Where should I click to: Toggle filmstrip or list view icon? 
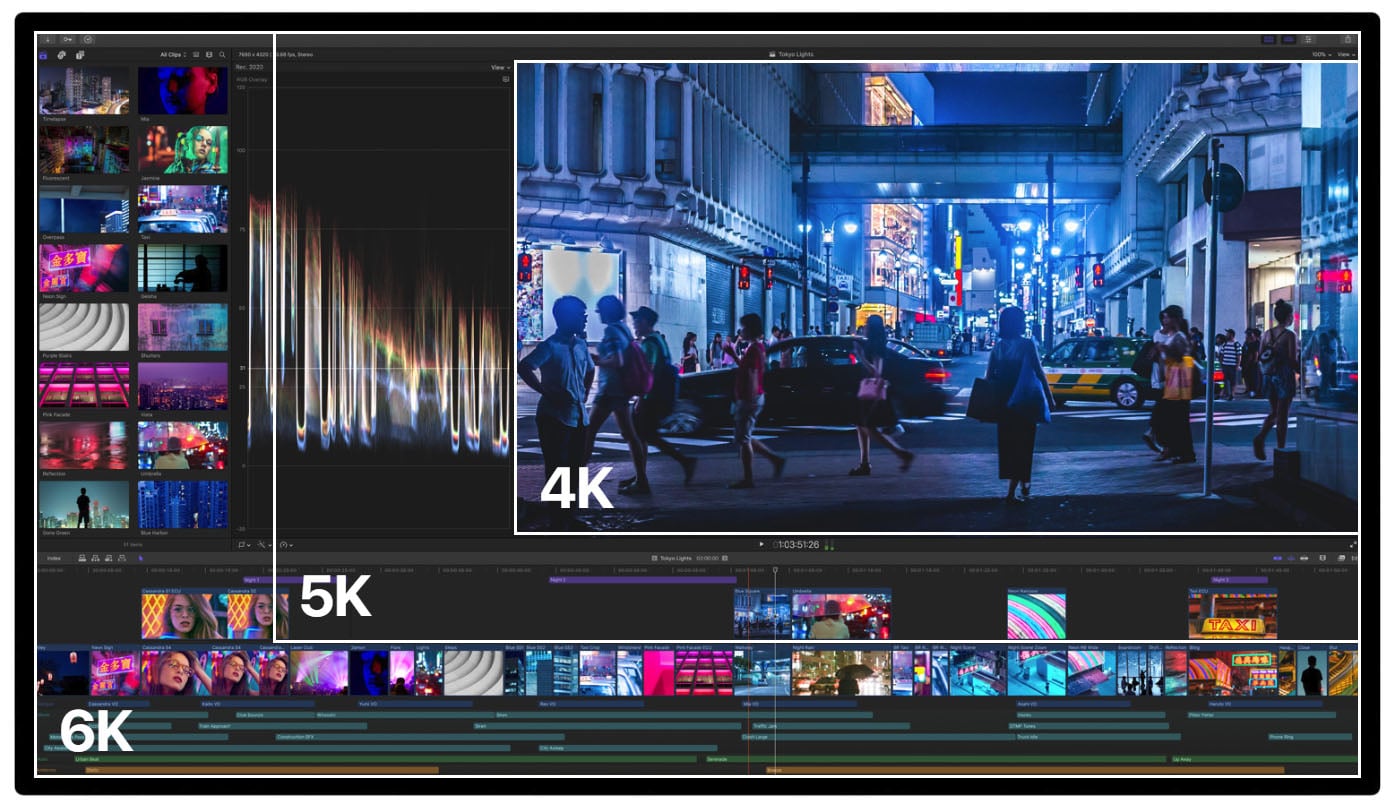click(x=196, y=55)
